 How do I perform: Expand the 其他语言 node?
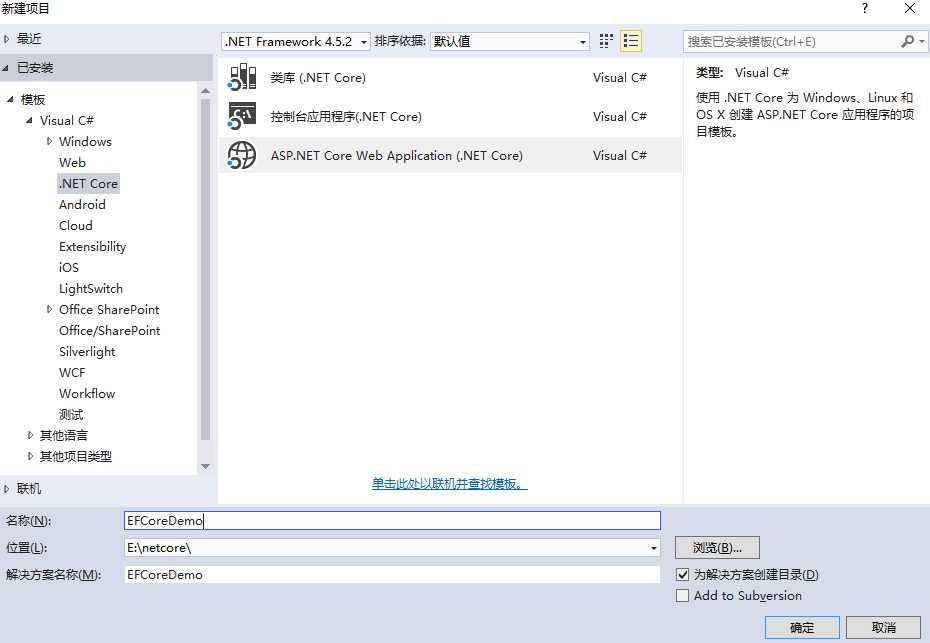click(x=30, y=435)
